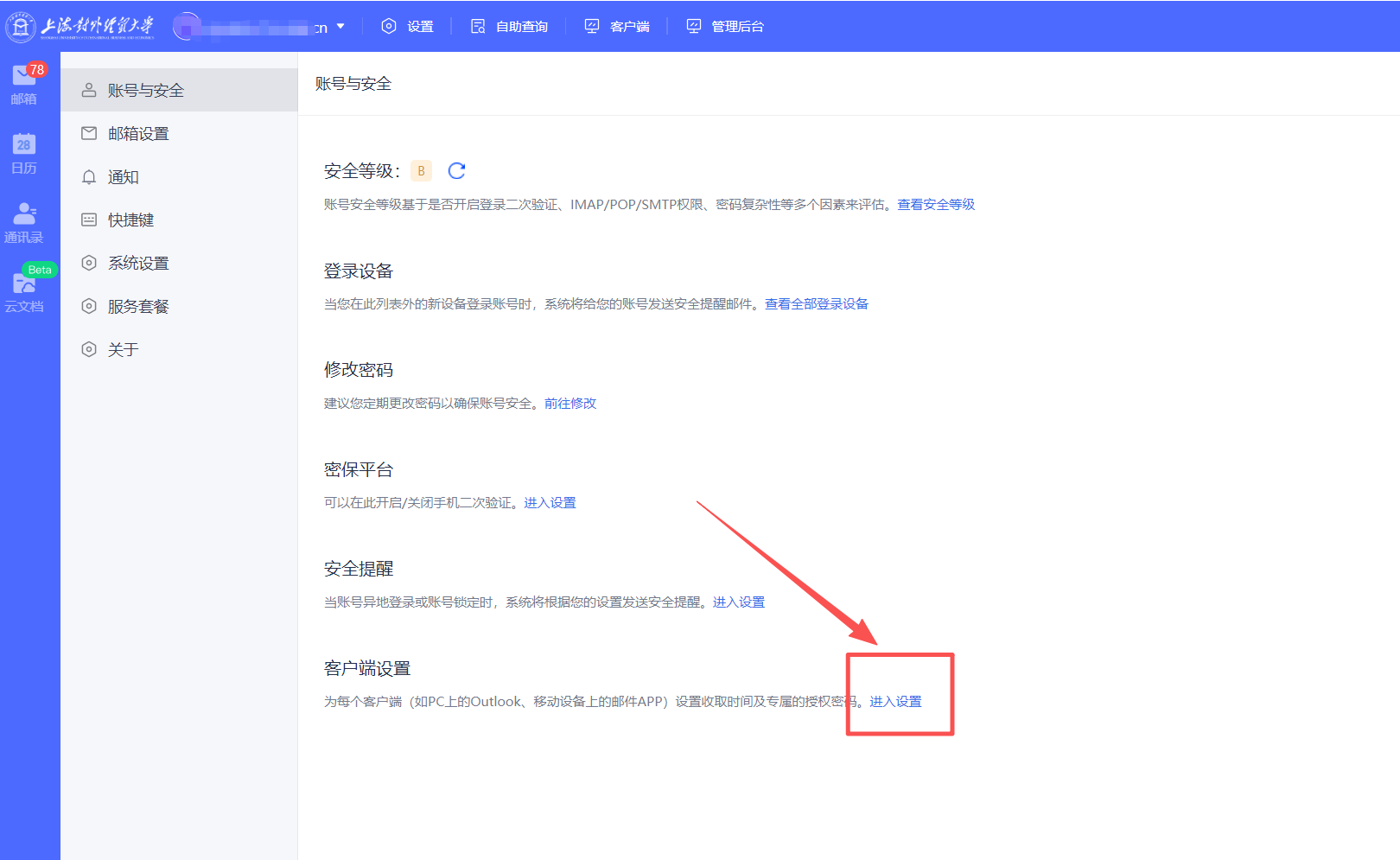Open the cloud docs (云文档) Beta icon
This screenshot has height=860, width=1400.
24,291
